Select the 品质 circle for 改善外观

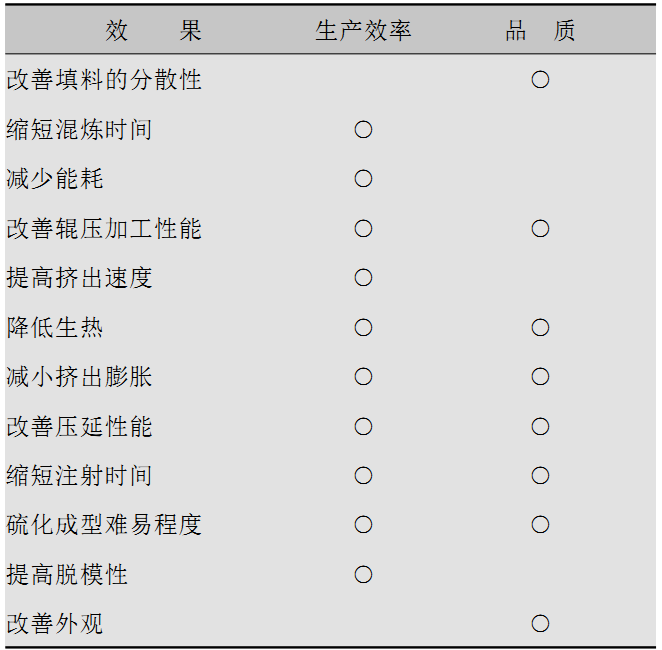coord(540,623)
